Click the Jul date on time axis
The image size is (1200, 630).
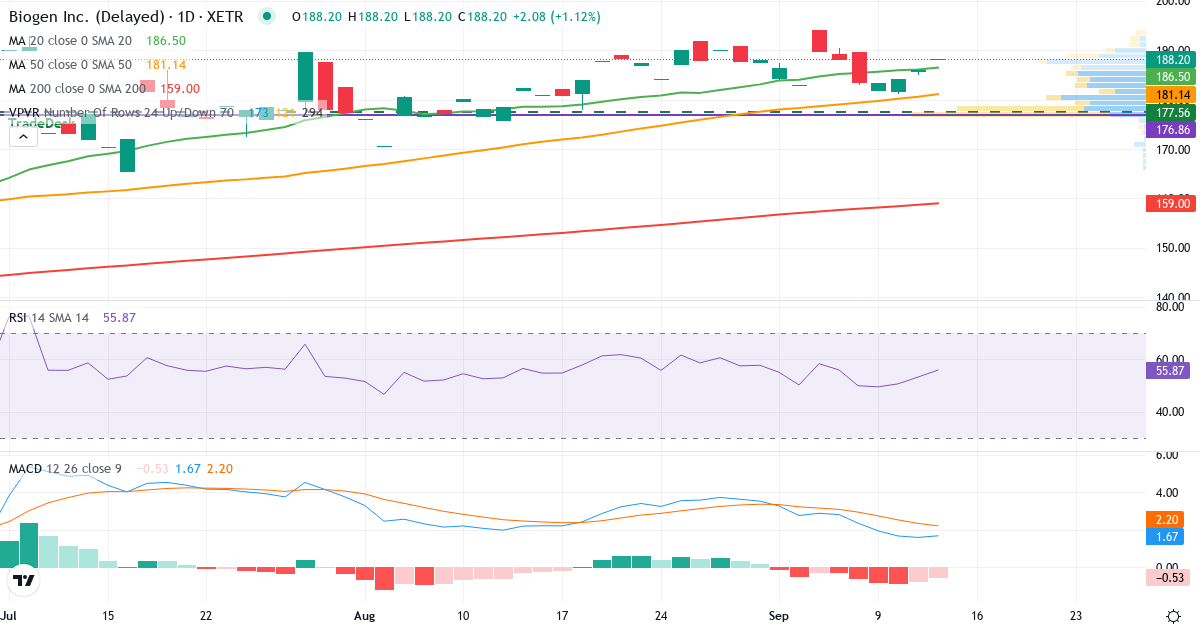[10, 616]
